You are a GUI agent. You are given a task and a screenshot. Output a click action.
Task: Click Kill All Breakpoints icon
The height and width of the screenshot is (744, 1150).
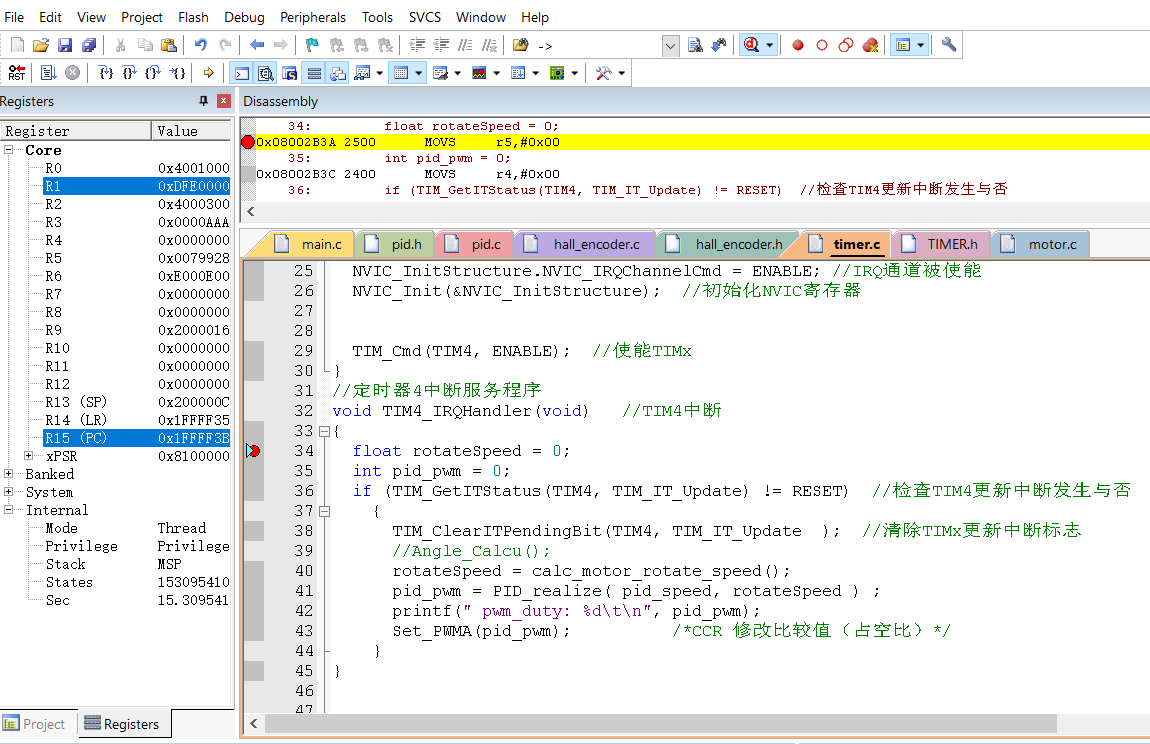point(870,45)
